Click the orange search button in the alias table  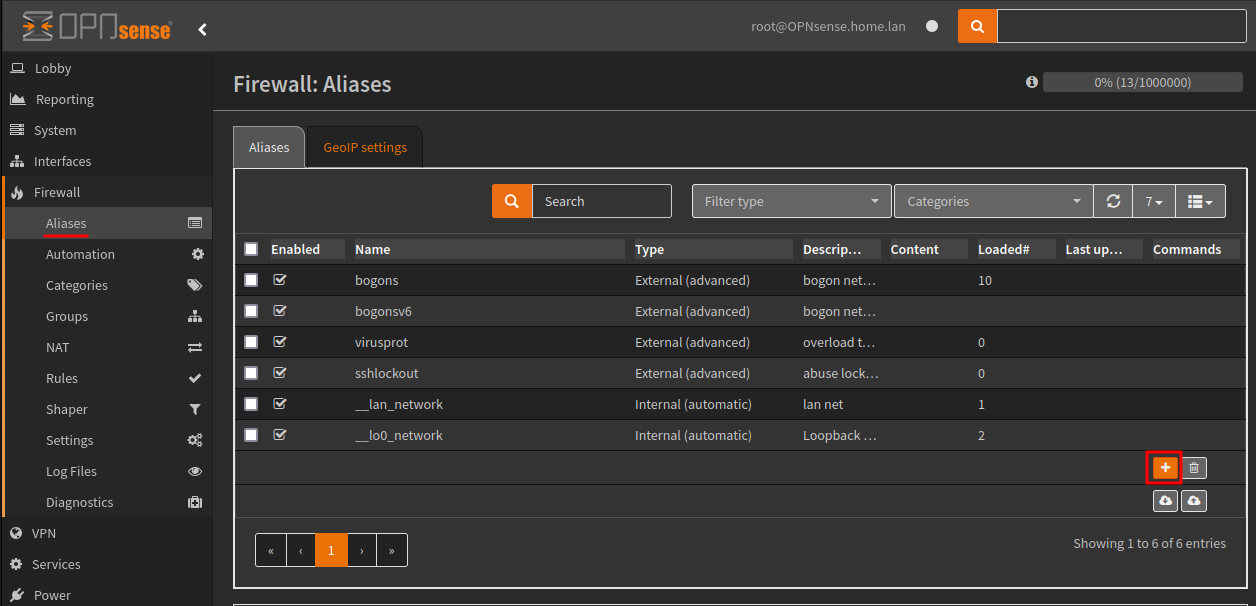click(x=512, y=201)
